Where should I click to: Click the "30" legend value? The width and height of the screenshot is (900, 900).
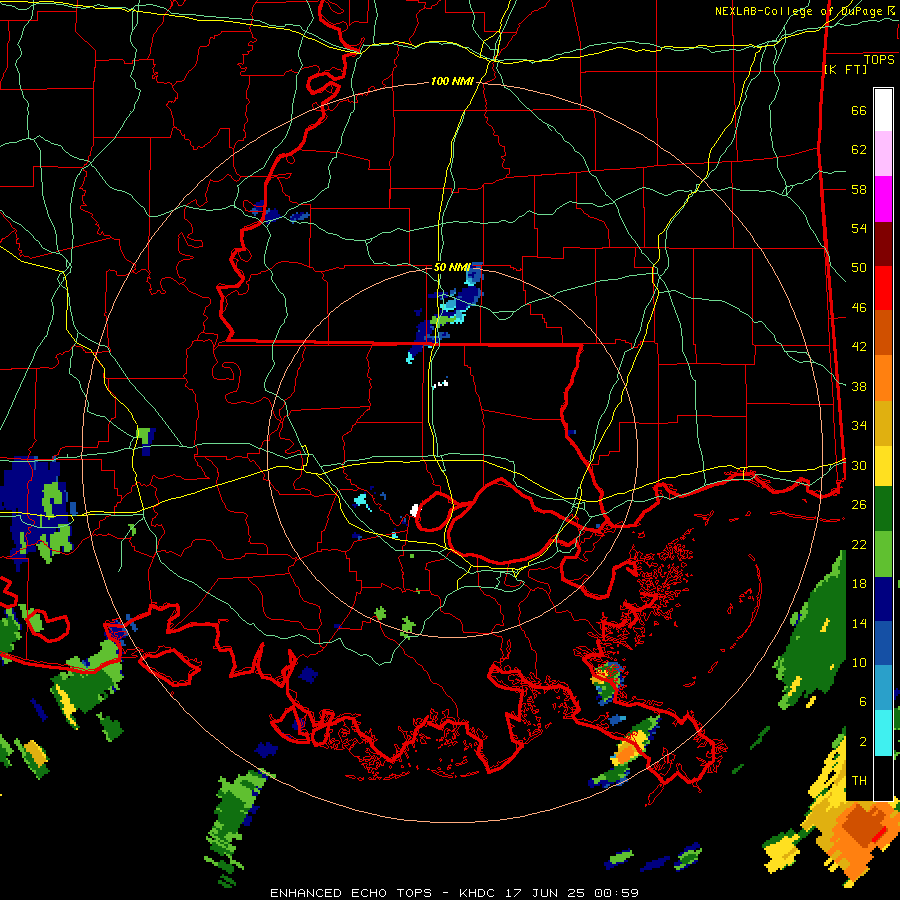[859, 465]
